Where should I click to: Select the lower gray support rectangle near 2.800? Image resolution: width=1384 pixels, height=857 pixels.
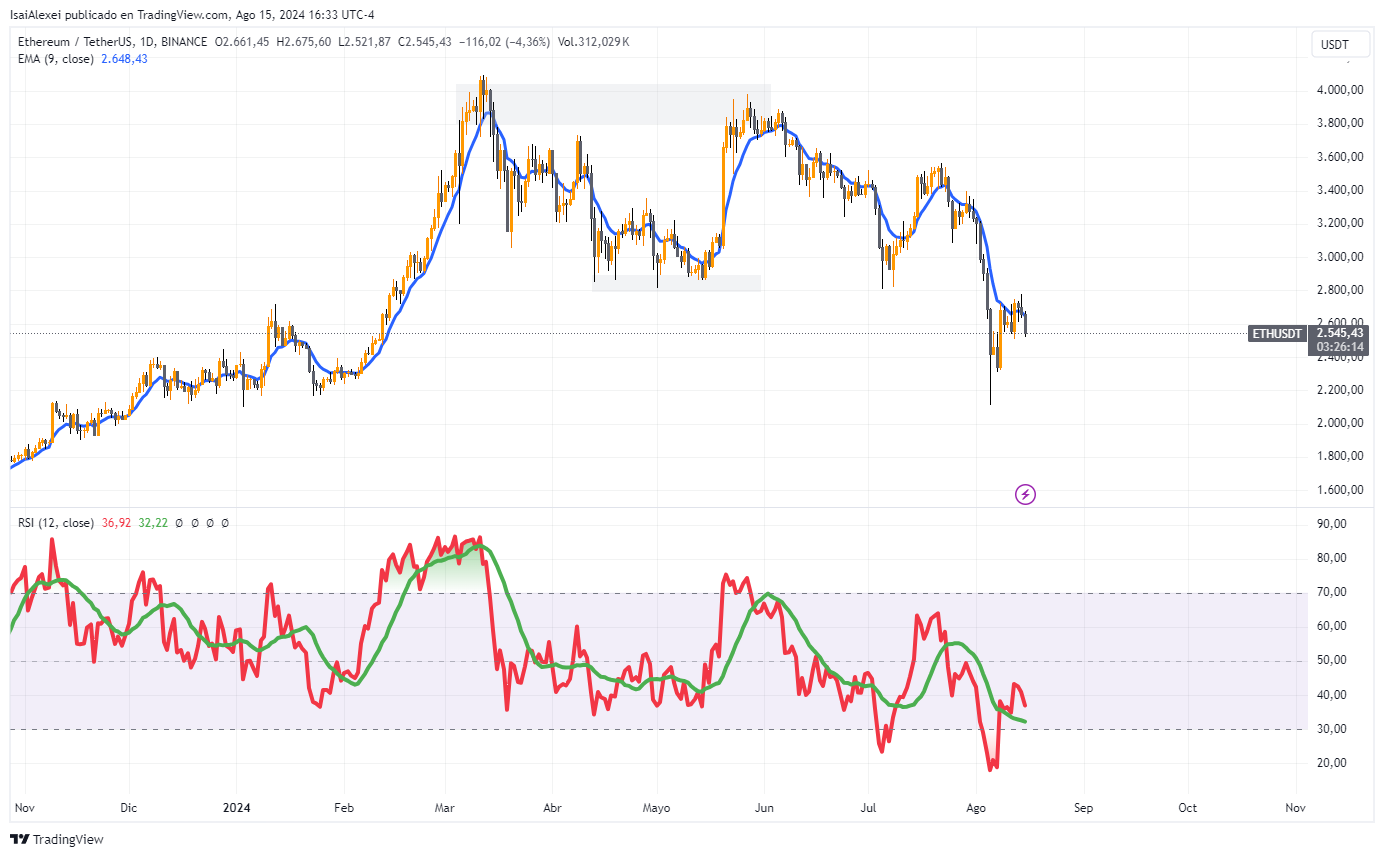(x=677, y=284)
